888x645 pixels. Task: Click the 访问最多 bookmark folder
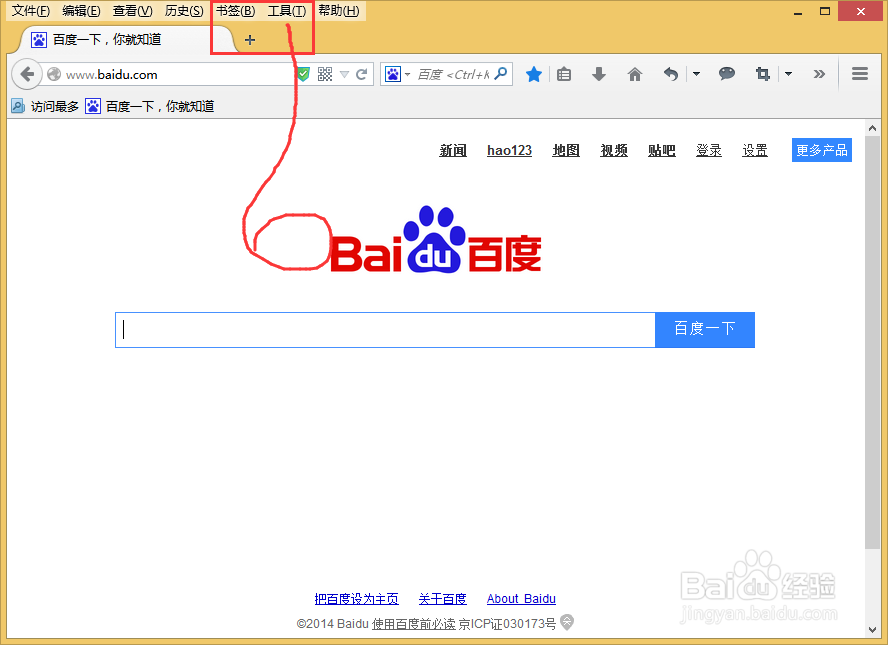(45, 106)
